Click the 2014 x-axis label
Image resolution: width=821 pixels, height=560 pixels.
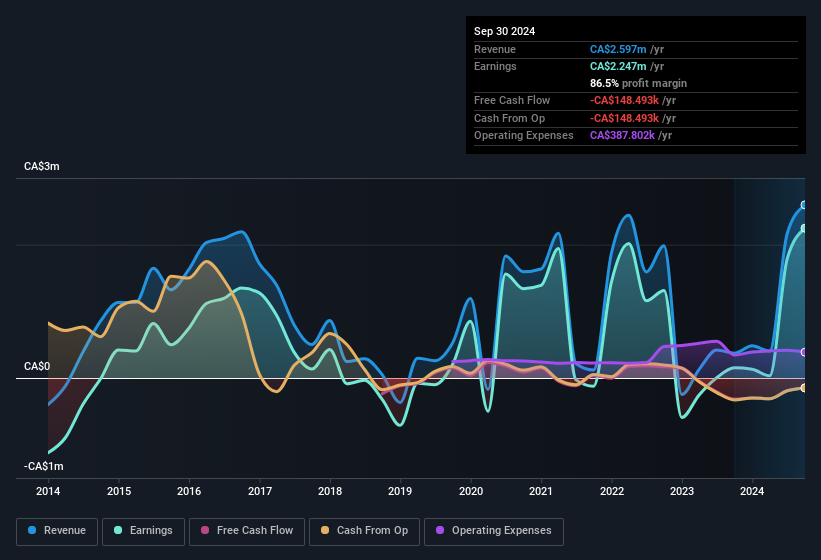tap(48, 491)
